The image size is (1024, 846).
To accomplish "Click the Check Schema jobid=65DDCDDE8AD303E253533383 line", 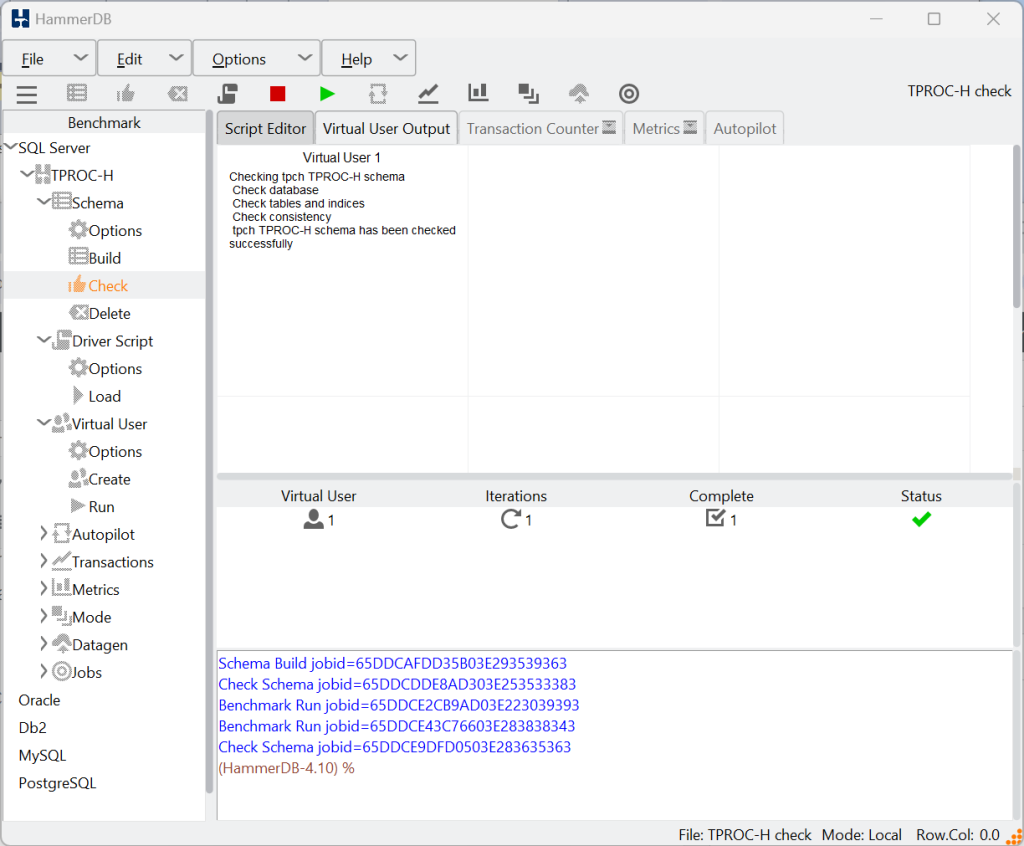I will tap(397, 684).
